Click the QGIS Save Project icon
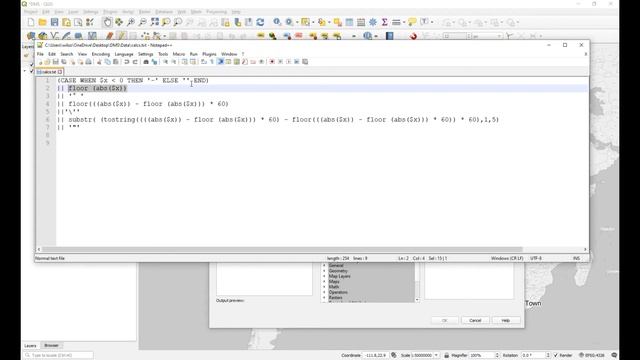Screen dimensions: 640x360 [54, 22]
